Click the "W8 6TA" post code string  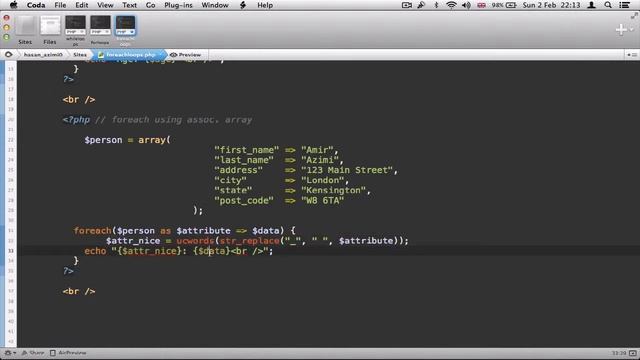click(322, 200)
